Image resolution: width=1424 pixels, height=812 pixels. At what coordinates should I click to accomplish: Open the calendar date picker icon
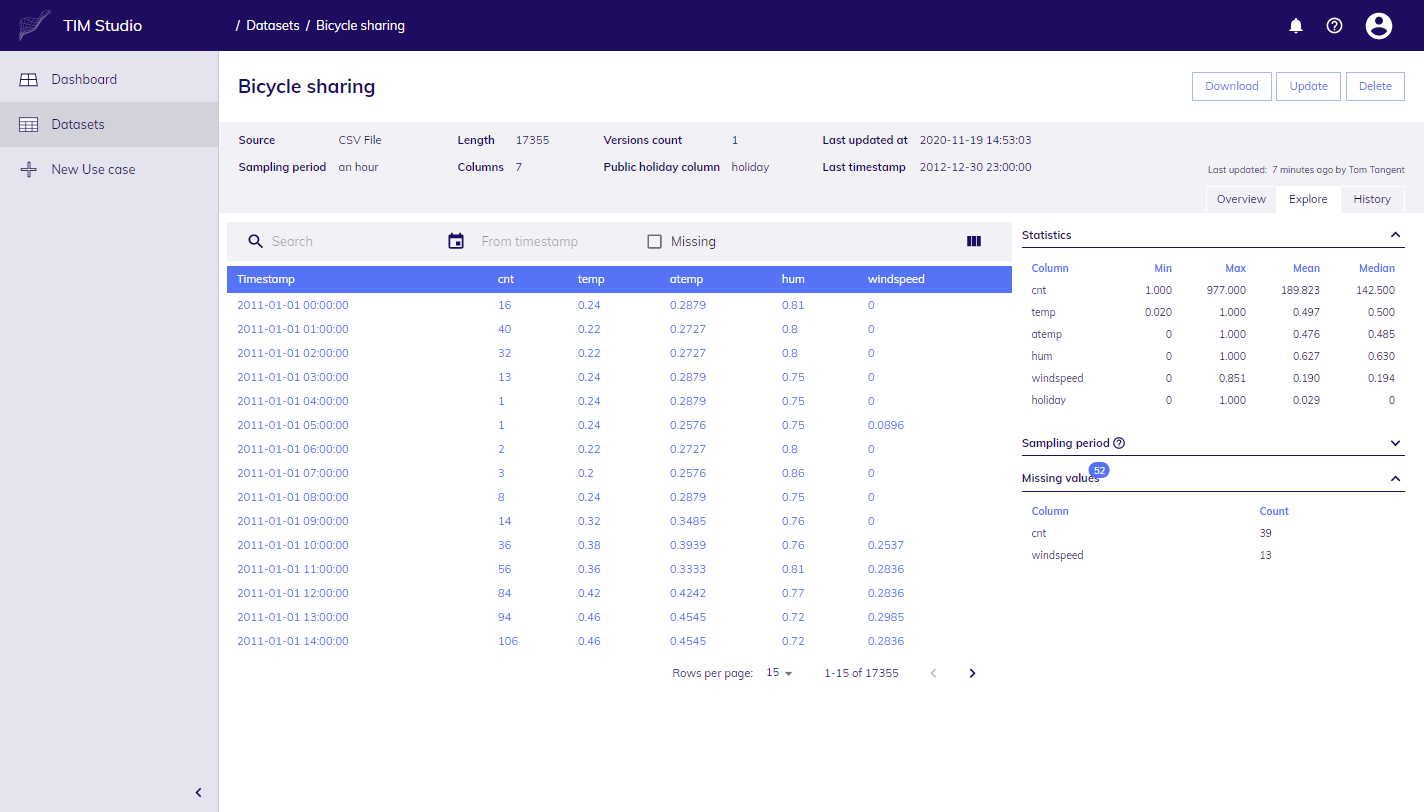pyautogui.click(x=456, y=241)
